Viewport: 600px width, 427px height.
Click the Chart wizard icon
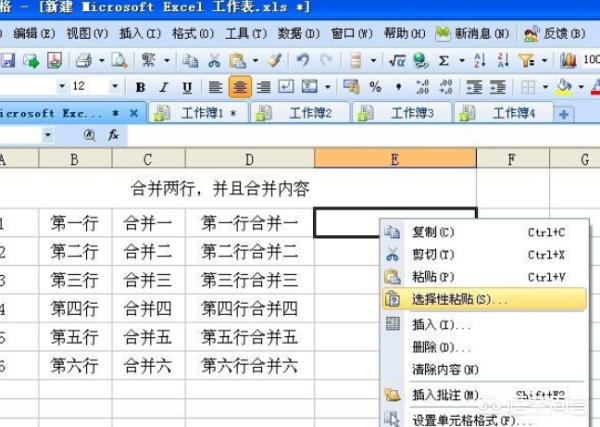pos(568,60)
